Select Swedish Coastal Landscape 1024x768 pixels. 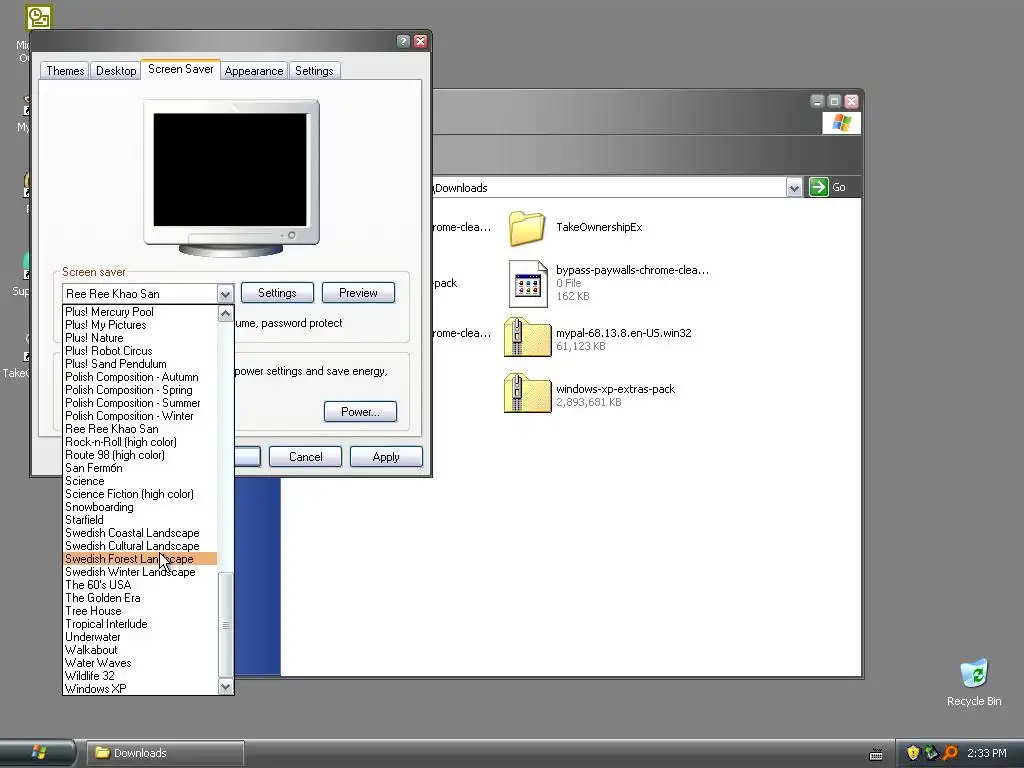coord(140,534)
